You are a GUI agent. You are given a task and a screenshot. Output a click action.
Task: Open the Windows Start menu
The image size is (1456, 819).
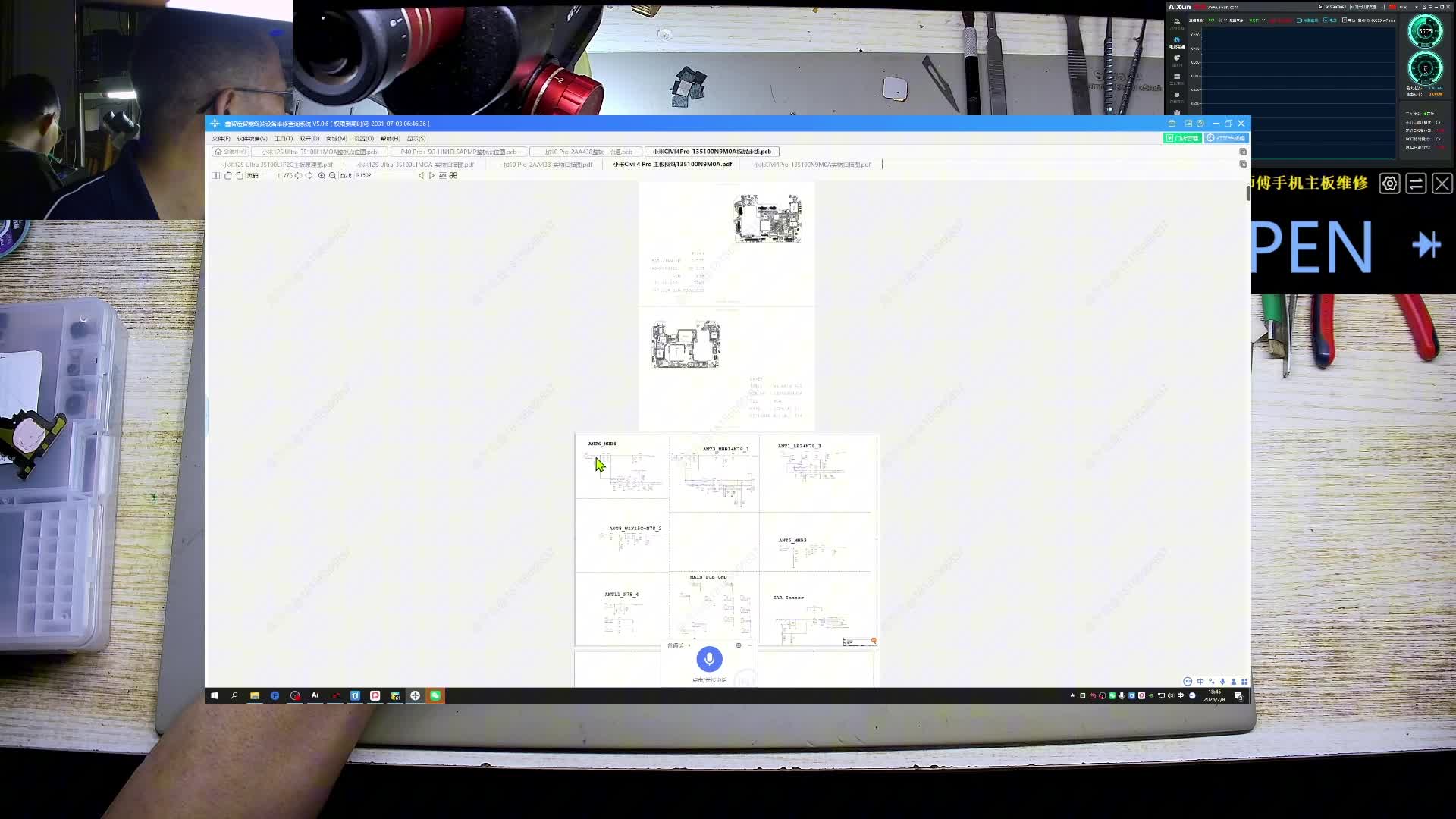[x=215, y=695]
